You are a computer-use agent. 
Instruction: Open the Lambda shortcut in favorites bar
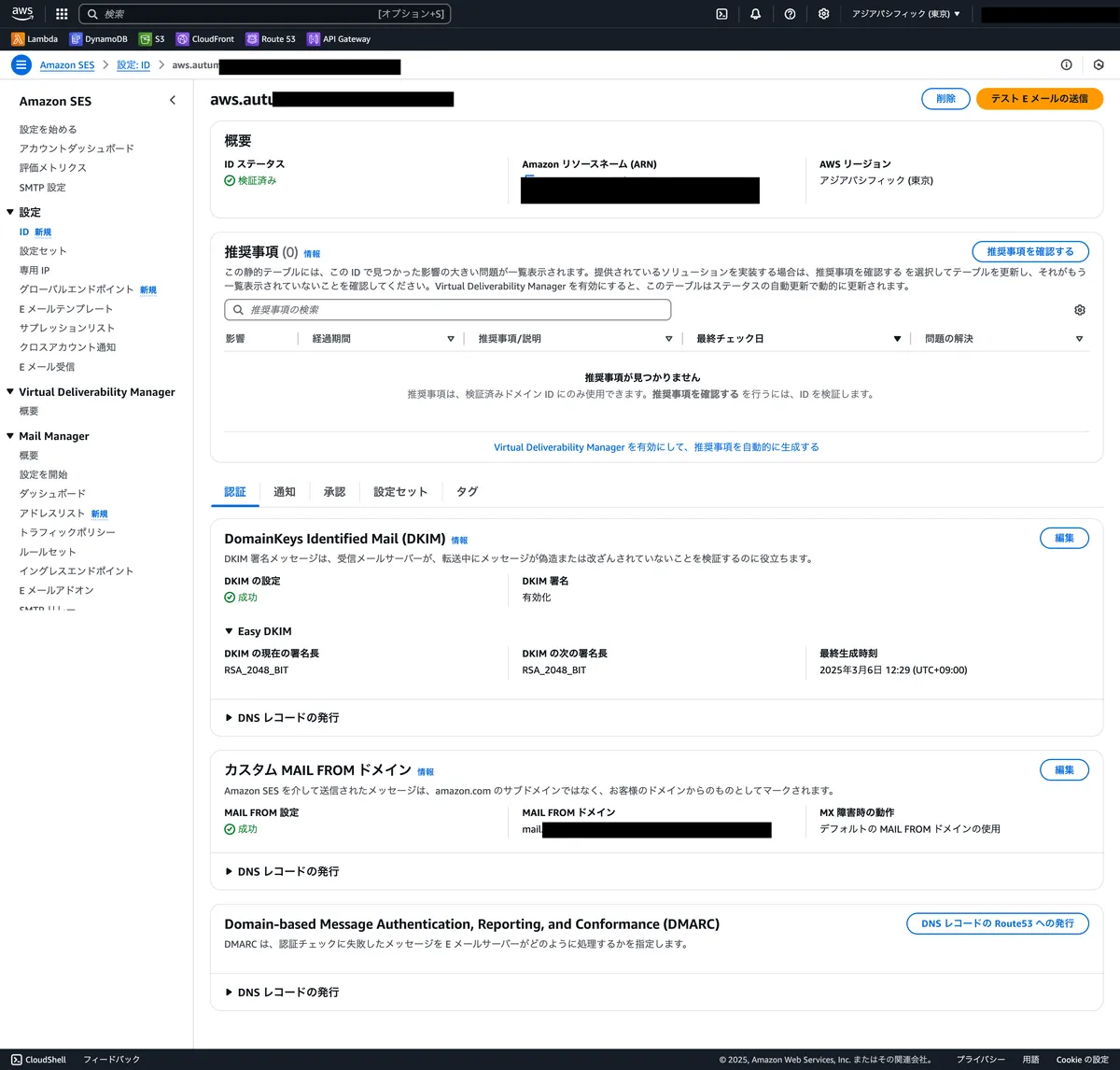point(35,39)
